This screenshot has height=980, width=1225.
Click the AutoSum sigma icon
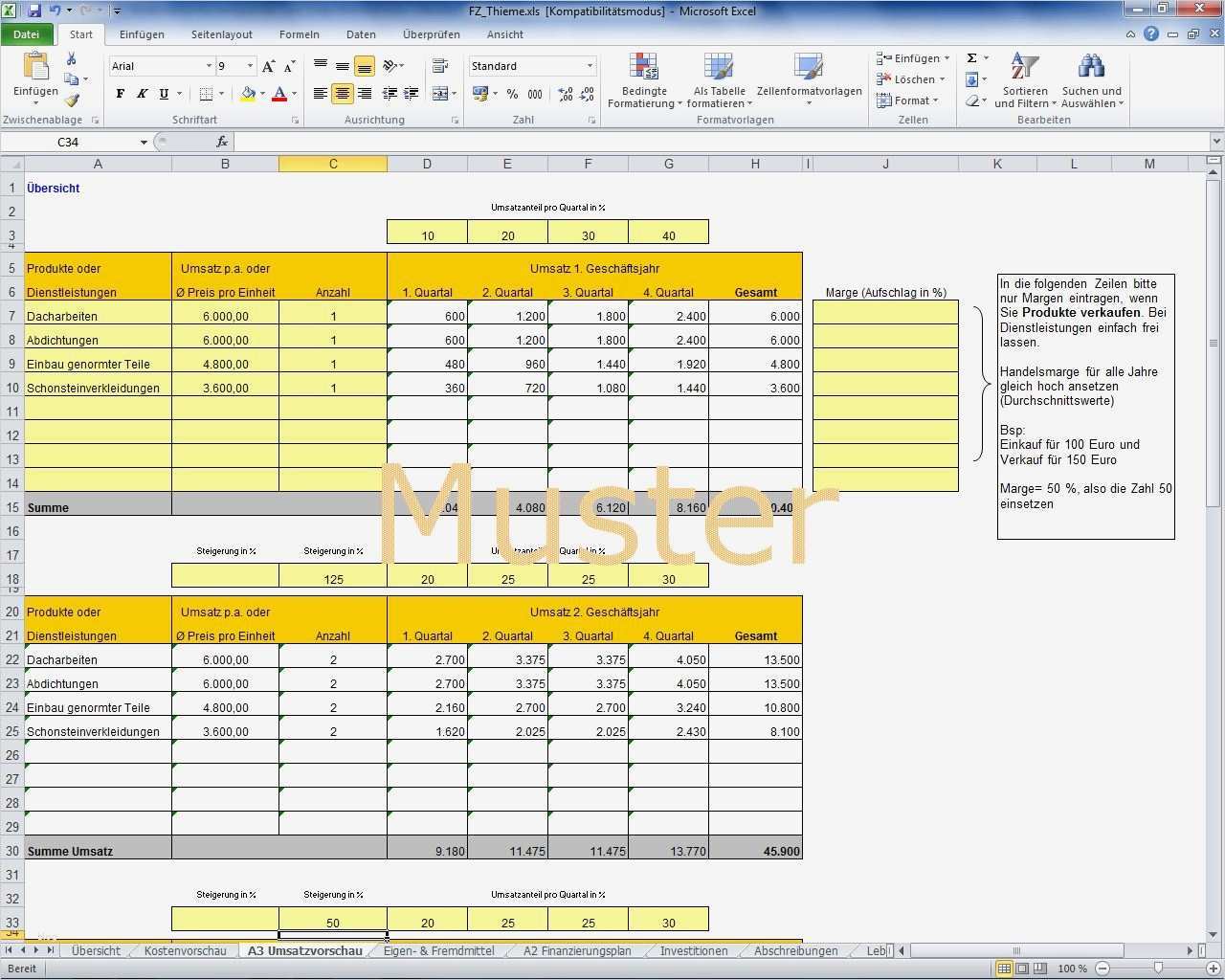[x=972, y=58]
